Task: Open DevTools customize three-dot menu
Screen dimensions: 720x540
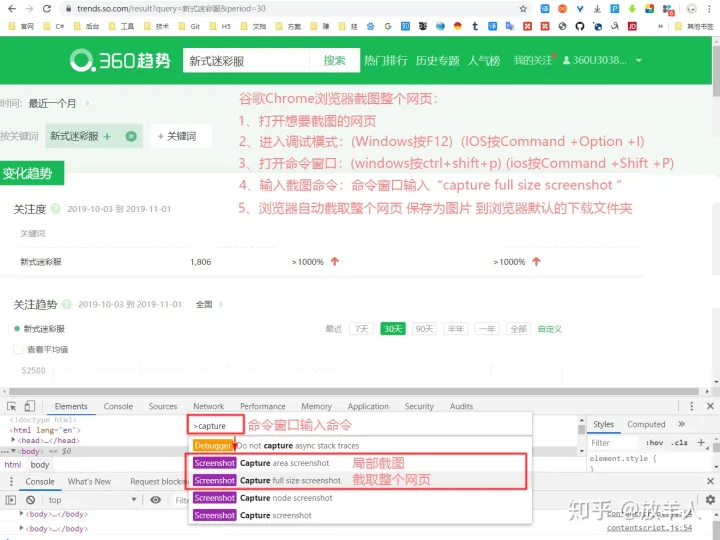Action: (x=692, y=406)
